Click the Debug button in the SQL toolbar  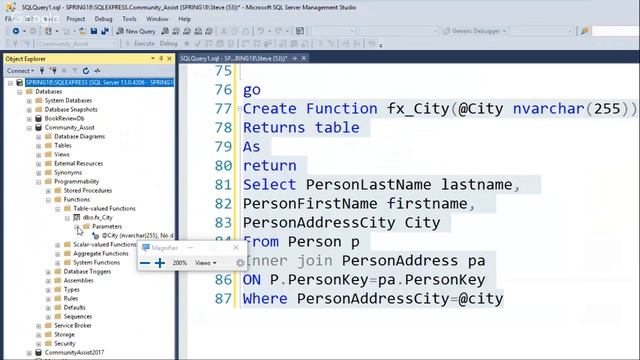pyautogui.click(x=168, y=43)
